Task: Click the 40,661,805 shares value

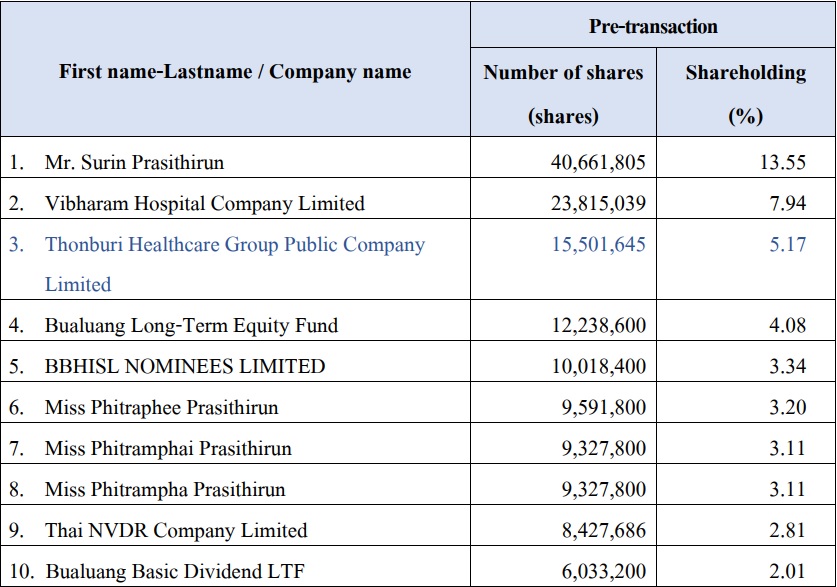Action: (598, 162)
